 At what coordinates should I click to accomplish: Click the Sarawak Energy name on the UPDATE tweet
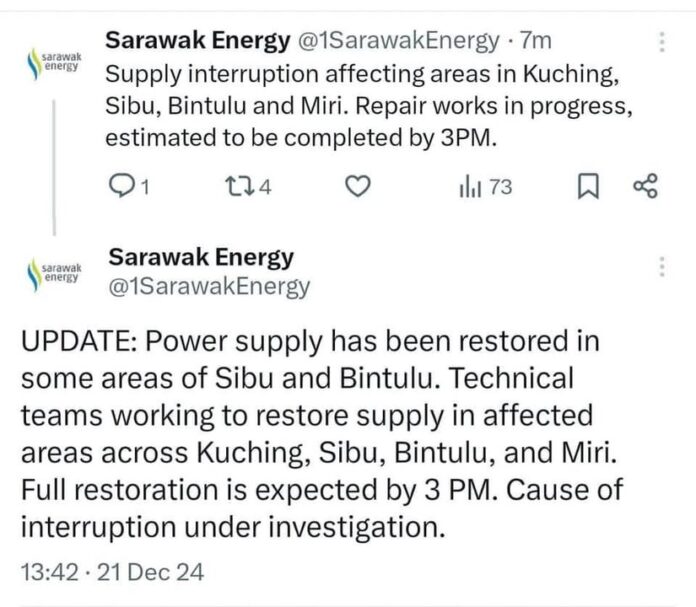point(201,257)
